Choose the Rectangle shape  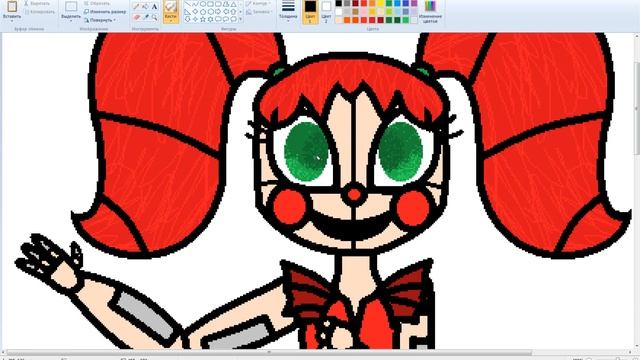[x=211, y=4]
